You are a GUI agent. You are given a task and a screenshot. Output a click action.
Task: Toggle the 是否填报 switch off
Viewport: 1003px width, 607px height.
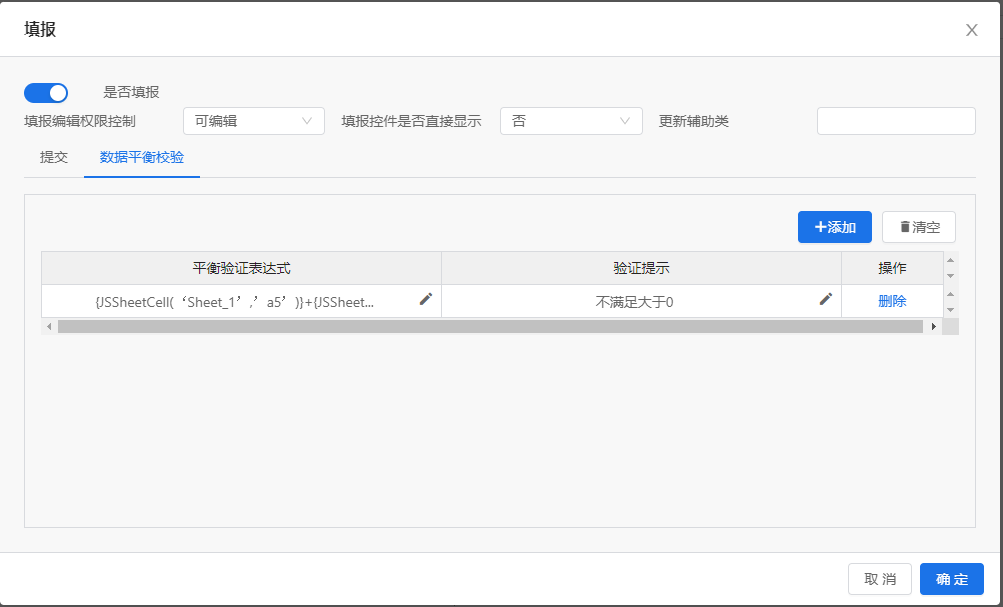(x=46, y=93)
